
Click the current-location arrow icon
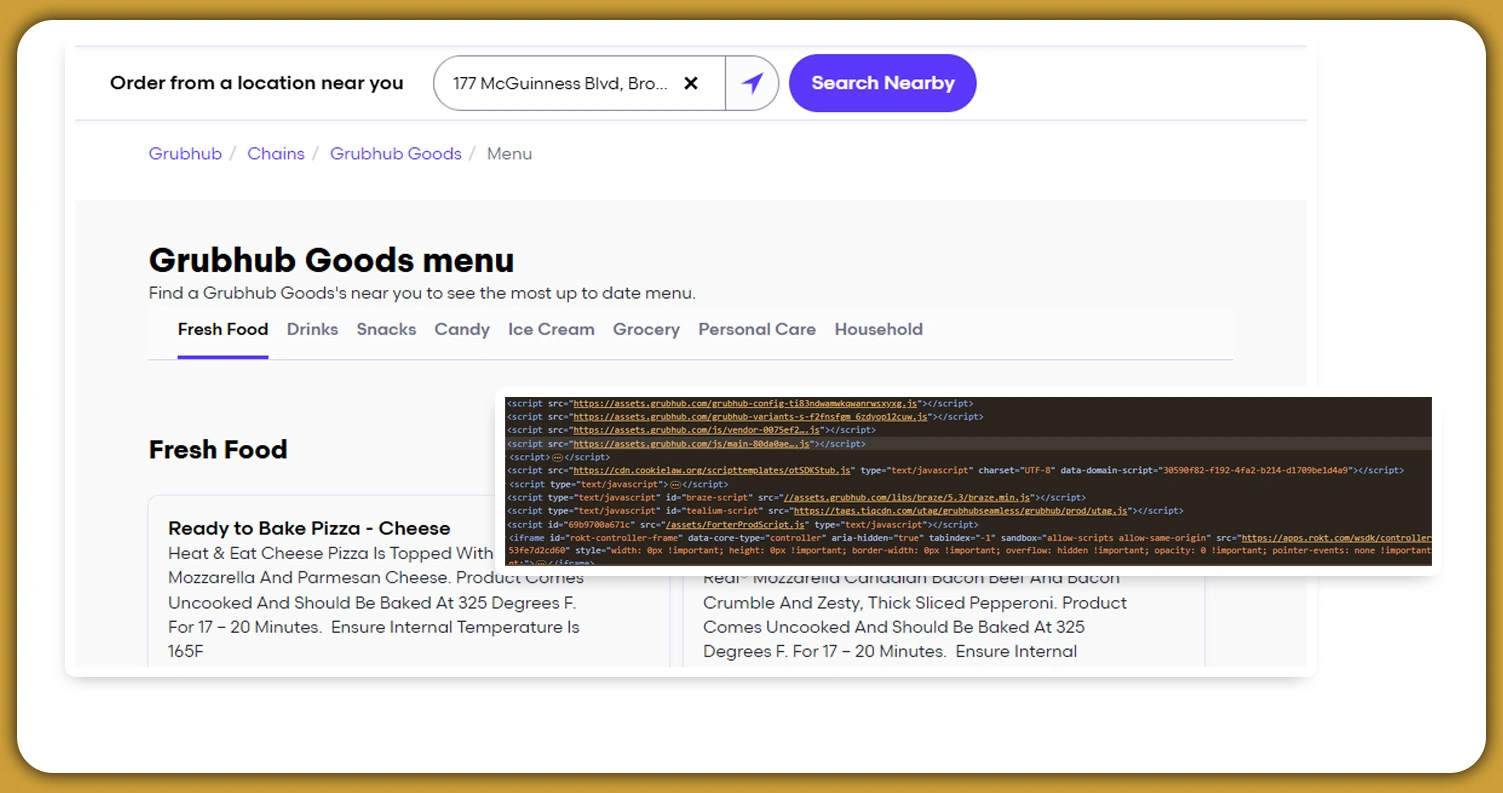751,83
